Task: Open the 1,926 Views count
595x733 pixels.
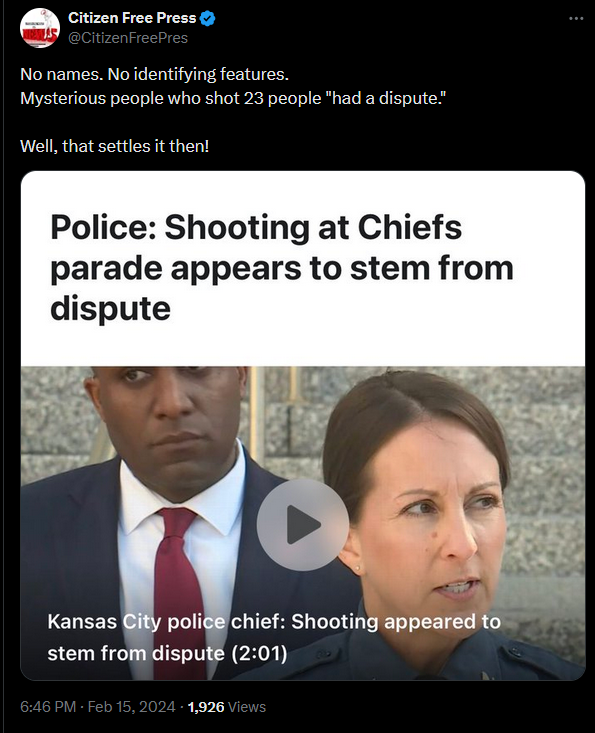Action: [x=227, y=707]
